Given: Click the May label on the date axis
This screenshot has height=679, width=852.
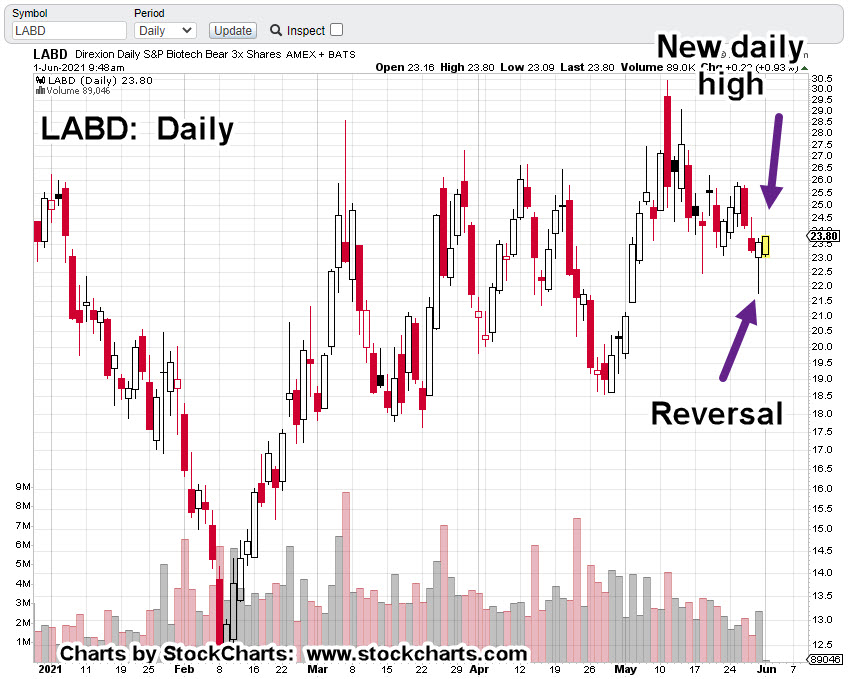Looking at the screenshot, I should click(626, 667).
